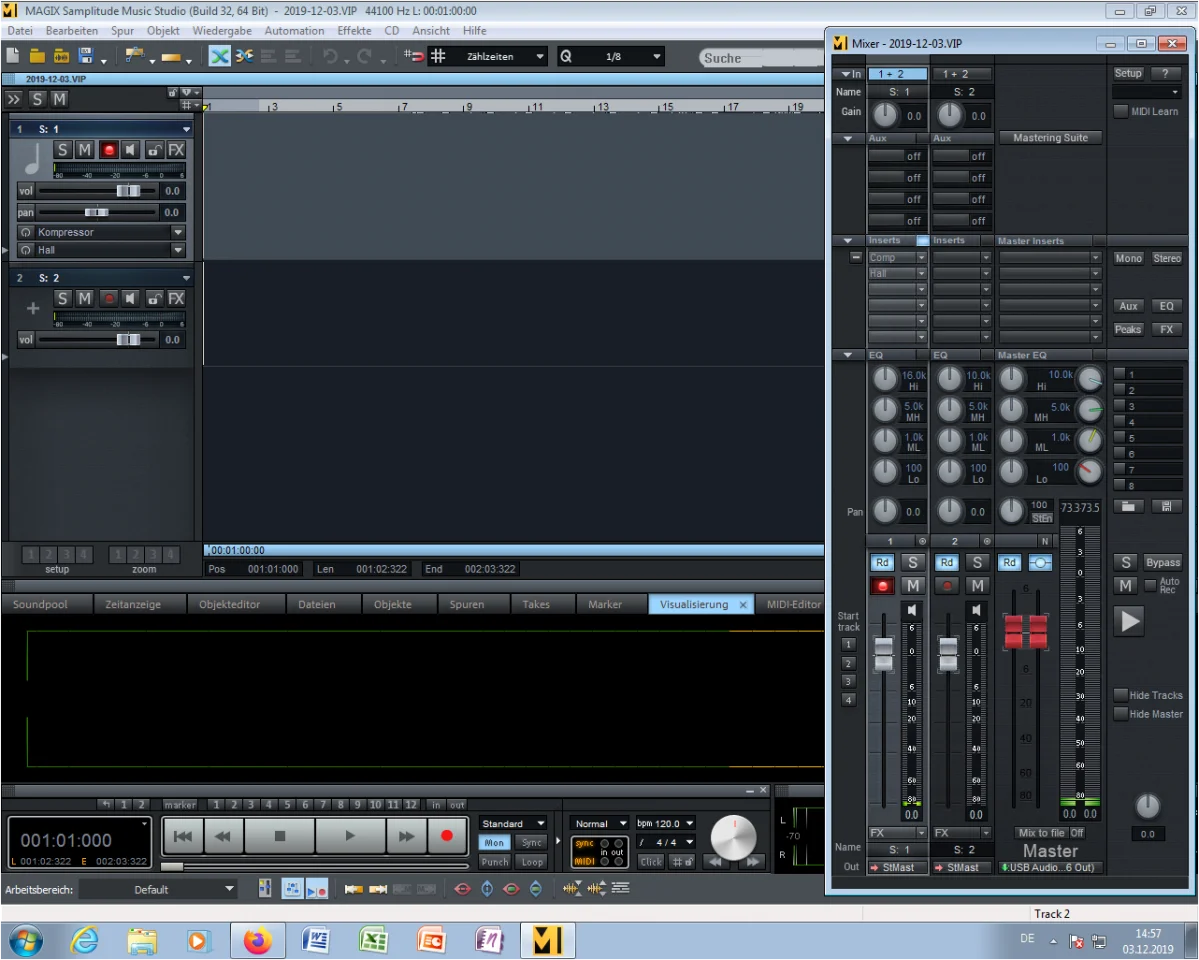Enable the MIDI Learn checkbox

(1121, 111)
